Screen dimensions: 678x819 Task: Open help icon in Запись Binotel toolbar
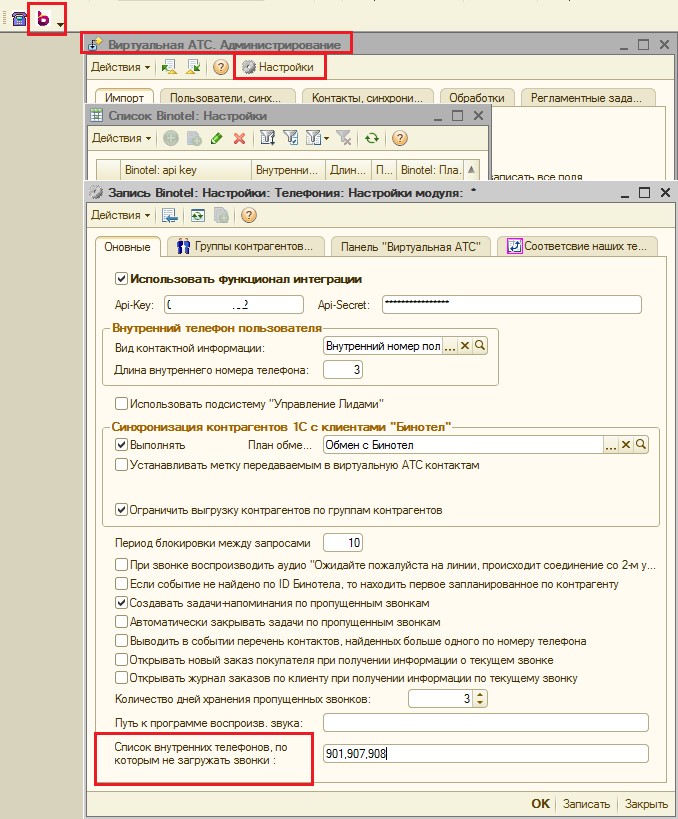249,215
